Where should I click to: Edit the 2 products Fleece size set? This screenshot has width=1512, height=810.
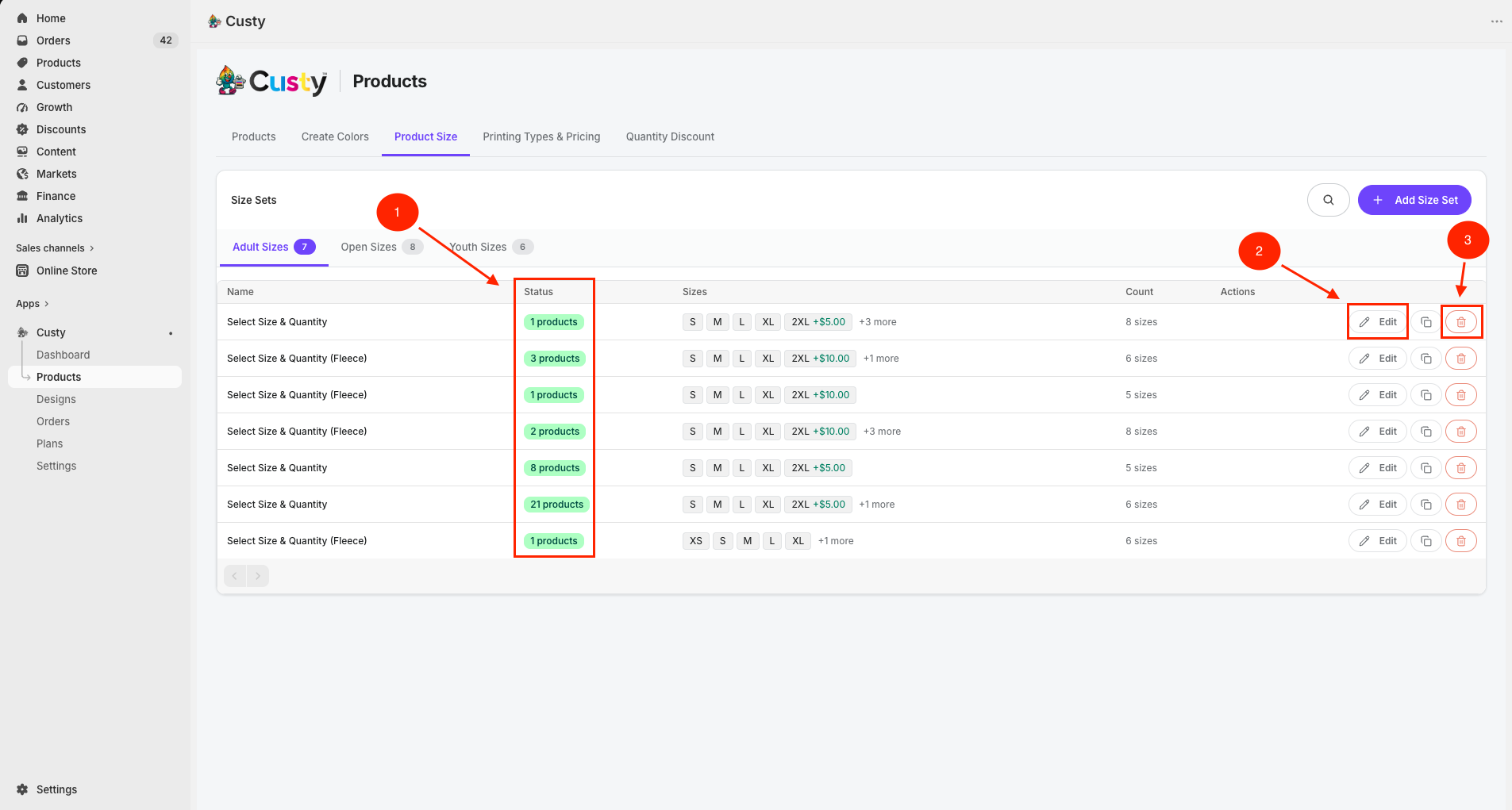(x=1378, y=432)
